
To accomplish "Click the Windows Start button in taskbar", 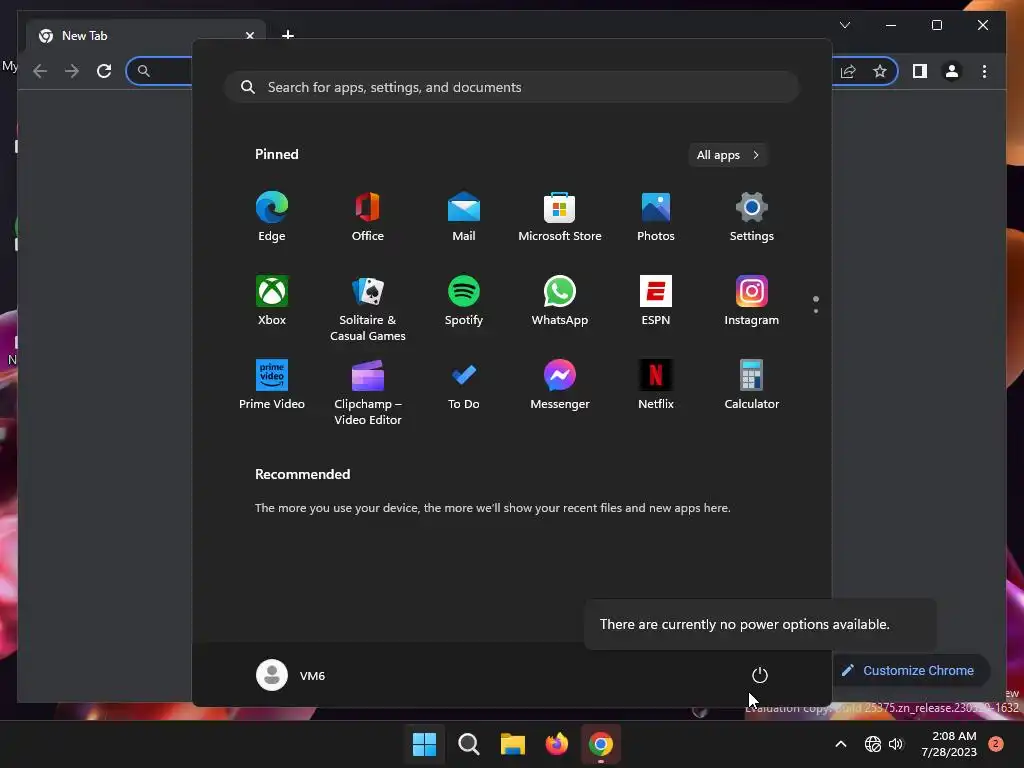I will pos(424,744).
